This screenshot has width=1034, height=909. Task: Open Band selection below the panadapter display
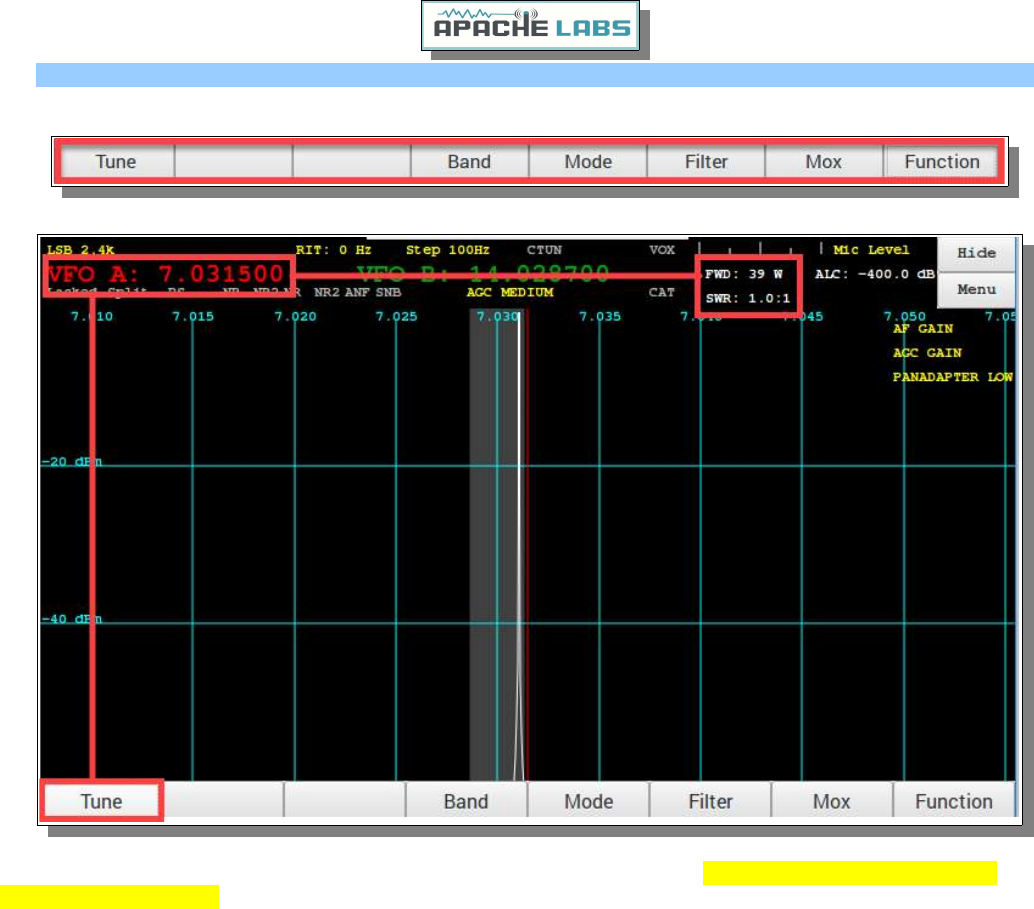click(466, 801)
